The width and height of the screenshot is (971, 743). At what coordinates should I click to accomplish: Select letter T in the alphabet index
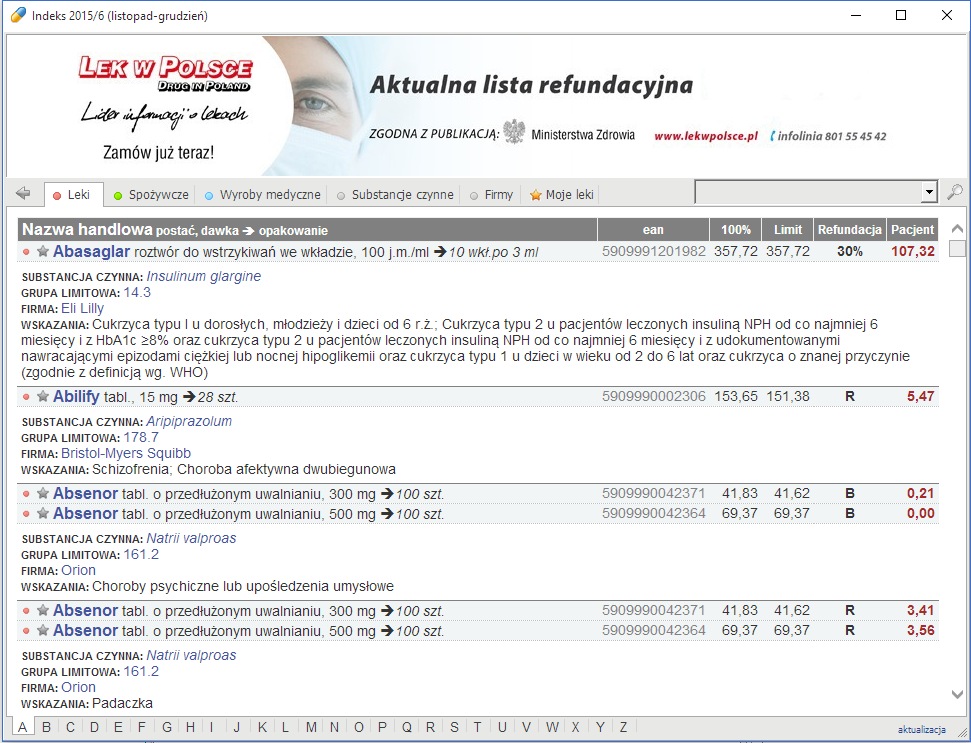coord(477,727)
